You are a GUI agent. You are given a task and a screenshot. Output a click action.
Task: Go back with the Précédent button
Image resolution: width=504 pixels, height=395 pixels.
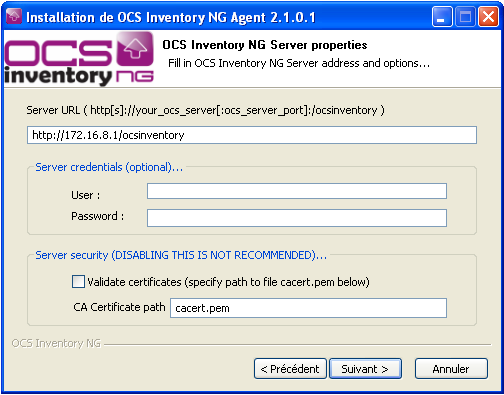click(290, 369)
